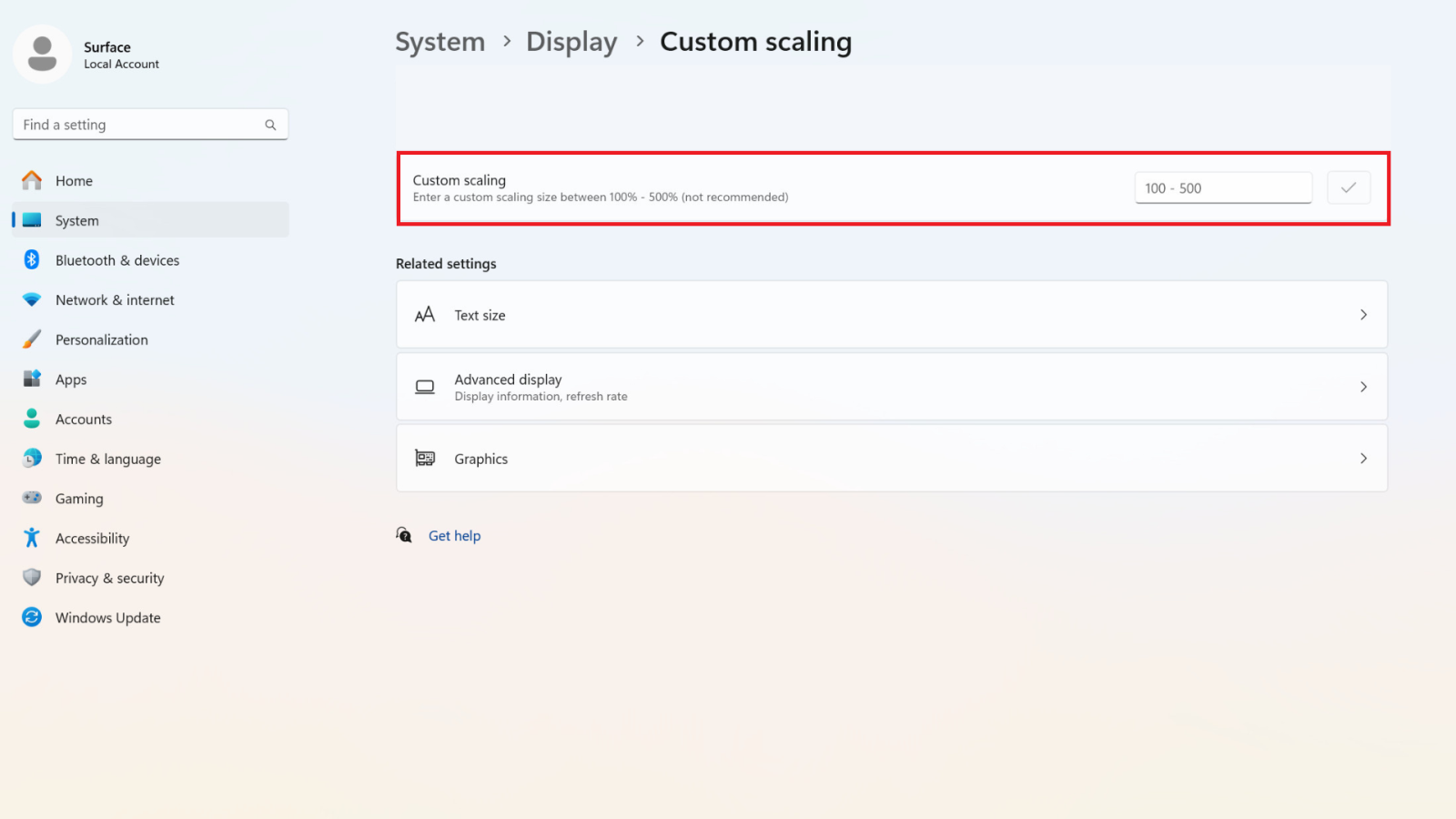The image size is (1456, 819).
Task: Open the Get help link
Action: coord(454,536)
